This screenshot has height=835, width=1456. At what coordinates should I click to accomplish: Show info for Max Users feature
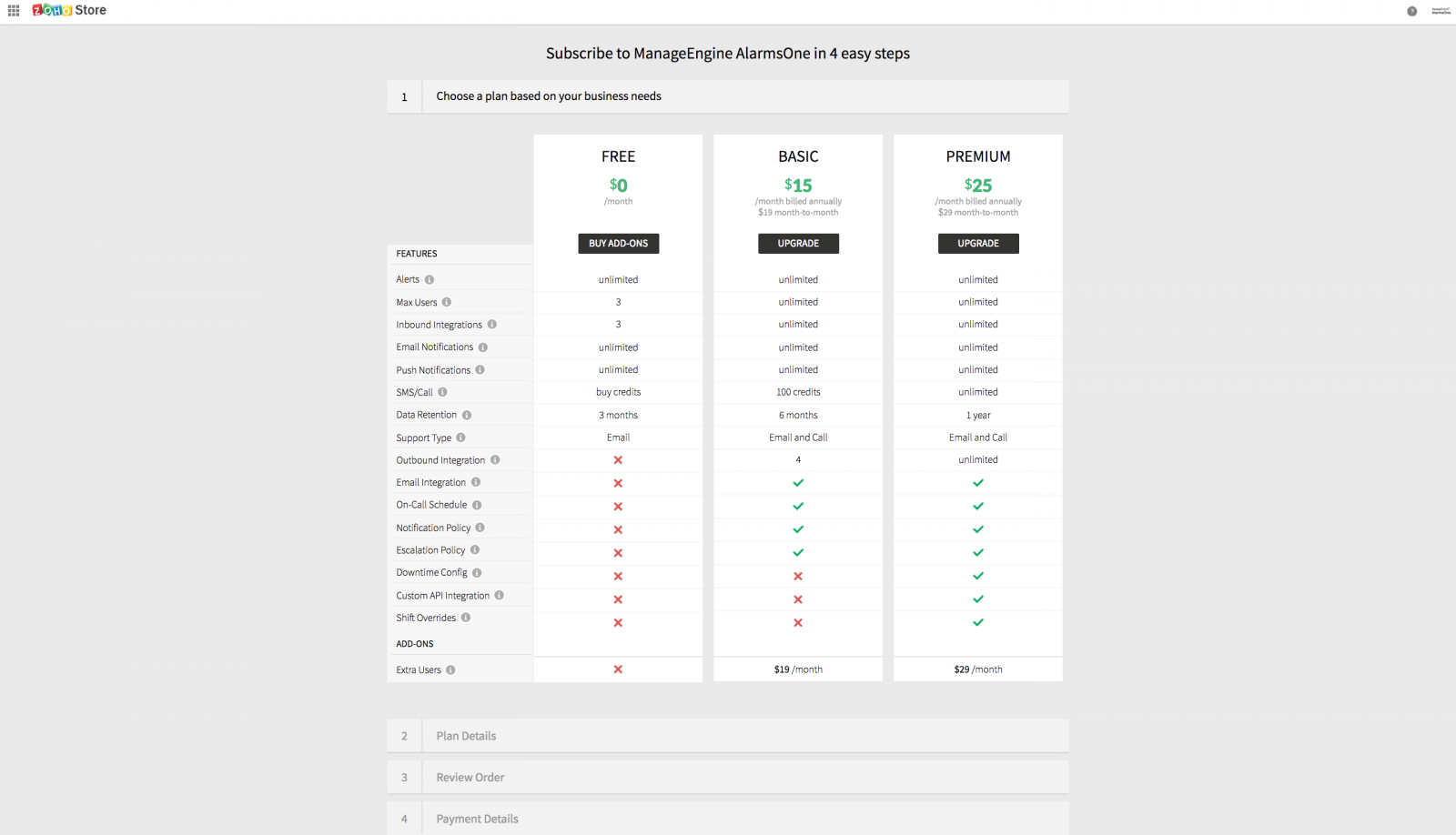coord(447,302)
